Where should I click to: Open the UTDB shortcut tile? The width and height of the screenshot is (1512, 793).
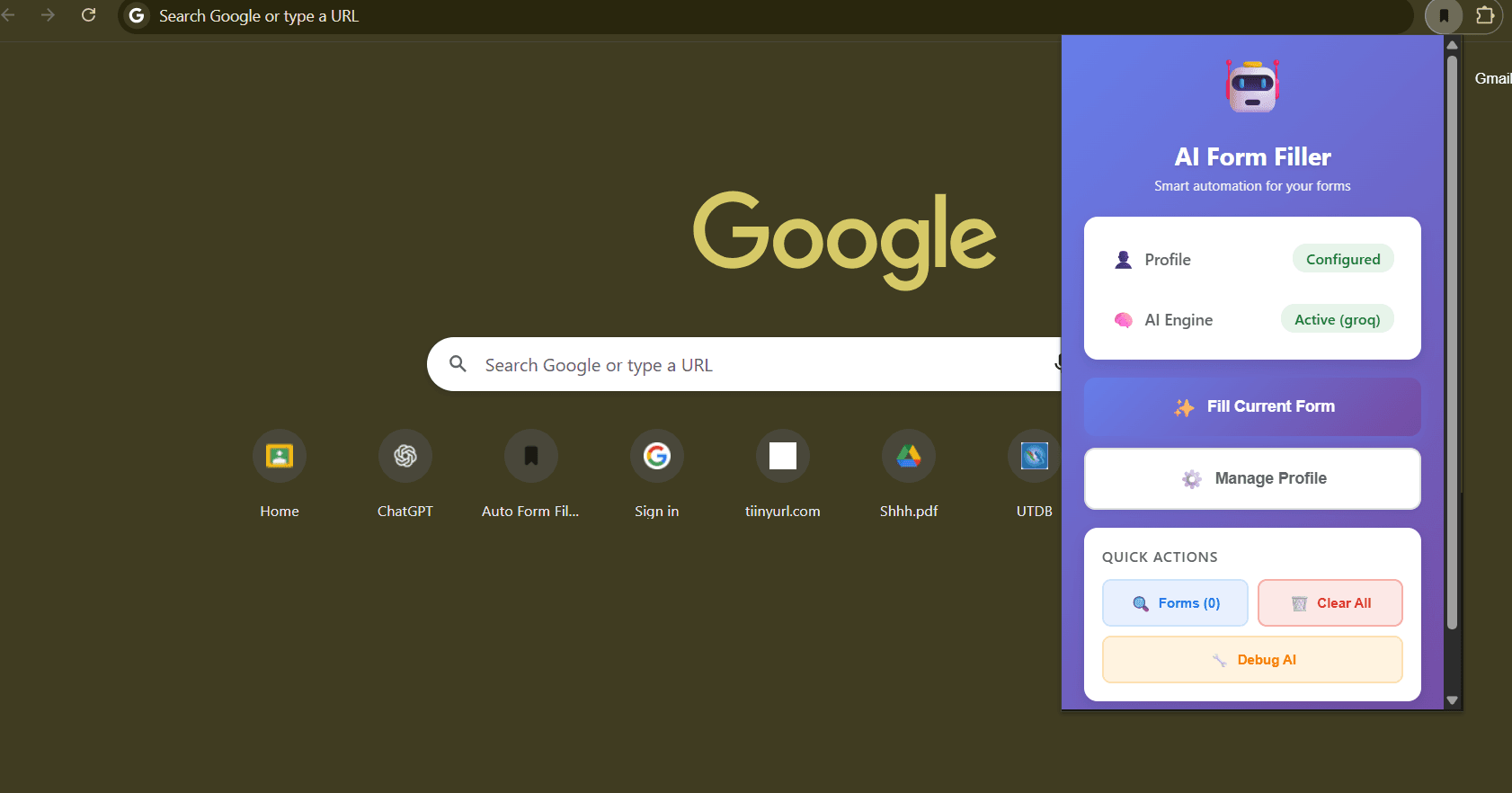tap(1034, 474)
